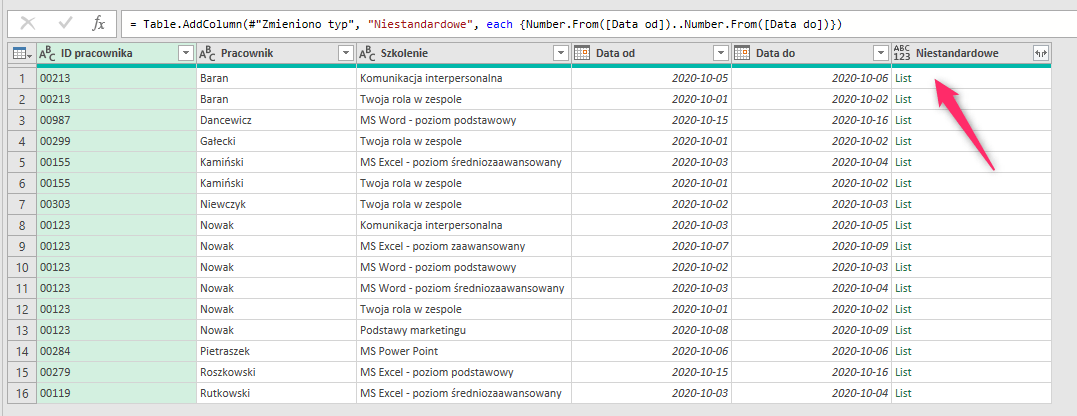Image resolution: width=1077 pixels, height=416 pixels.
Task: Click the ABC type icon of ID pracownika
Action: pos(47,53)
